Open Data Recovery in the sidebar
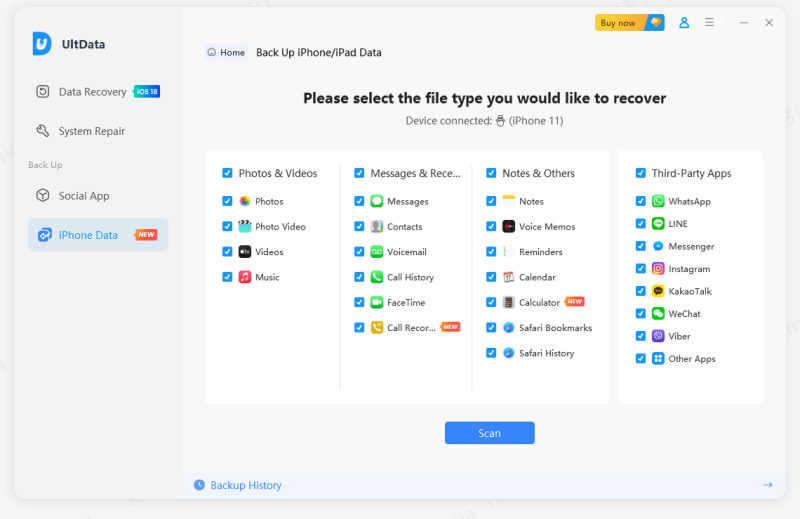800x519 pixels. point(98,92)
